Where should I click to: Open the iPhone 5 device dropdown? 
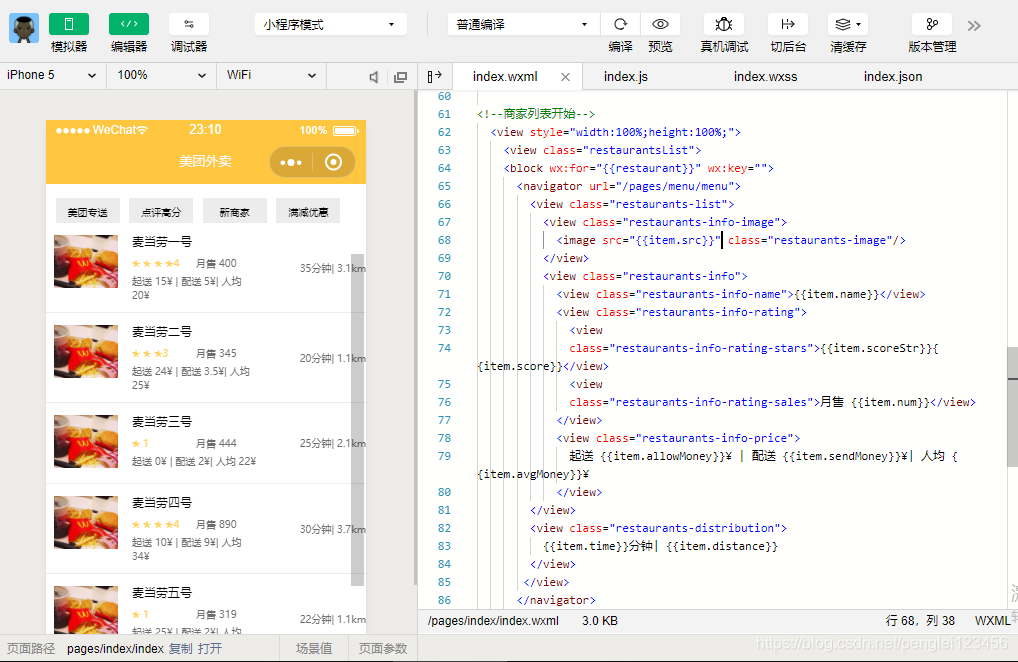[52, 75]
